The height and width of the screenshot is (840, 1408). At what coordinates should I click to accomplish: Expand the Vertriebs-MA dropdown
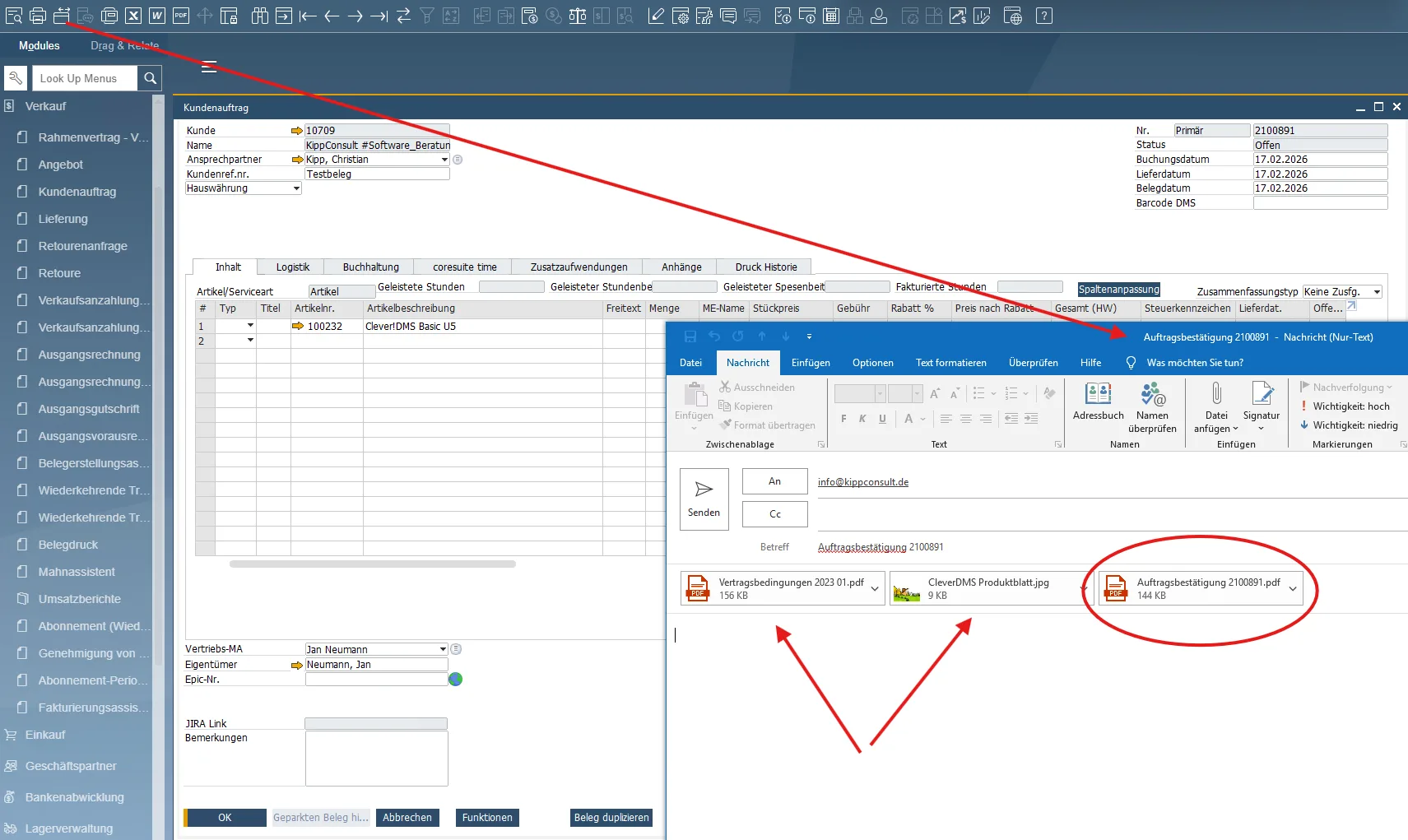(x=443, y=649)
